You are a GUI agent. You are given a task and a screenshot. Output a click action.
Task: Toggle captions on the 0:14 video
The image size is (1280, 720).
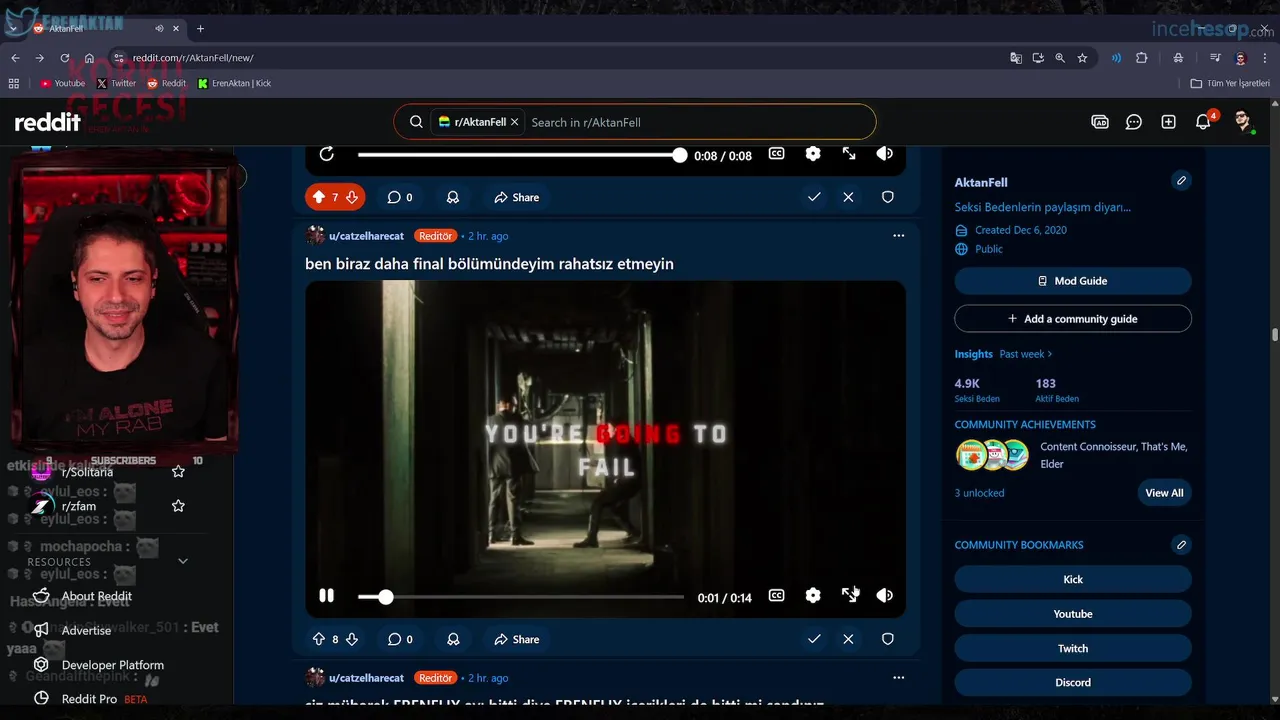click(x=776, y=596)
